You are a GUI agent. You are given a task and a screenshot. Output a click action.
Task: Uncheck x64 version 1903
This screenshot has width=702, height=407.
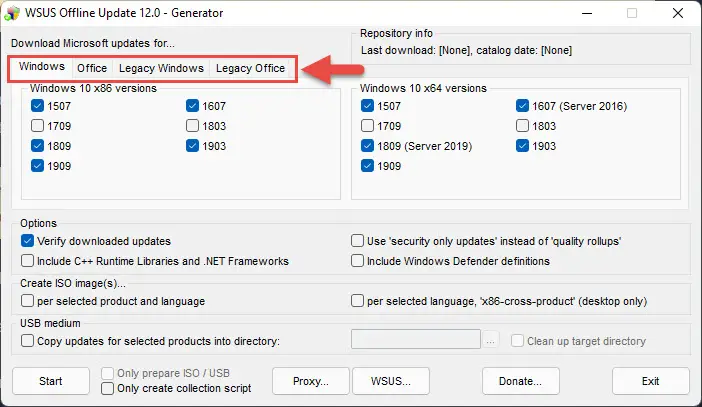click(x=522, y=146)
